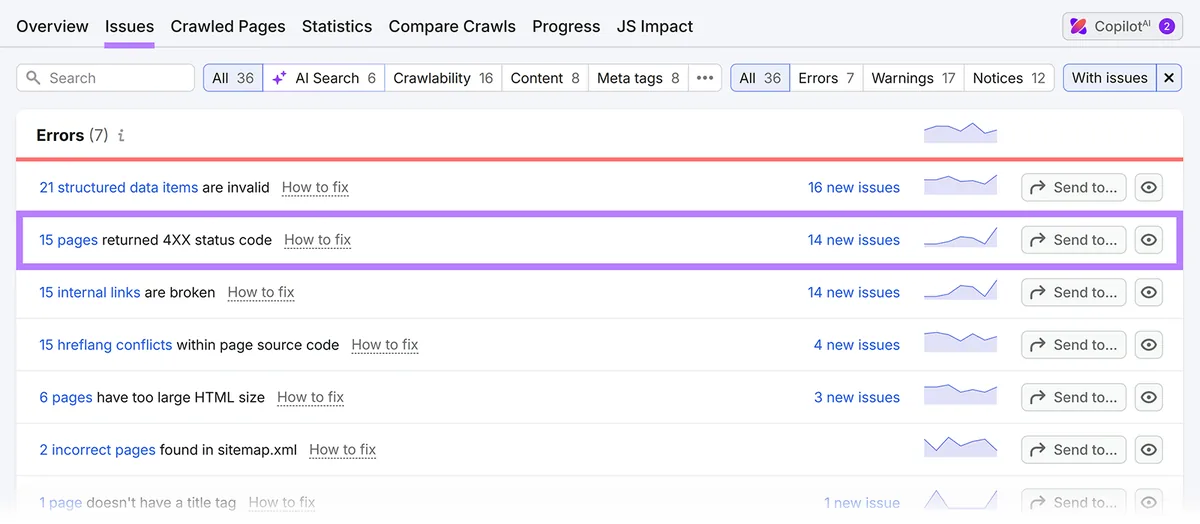Open 15 hreflang conflicts link

coord(106,345)
